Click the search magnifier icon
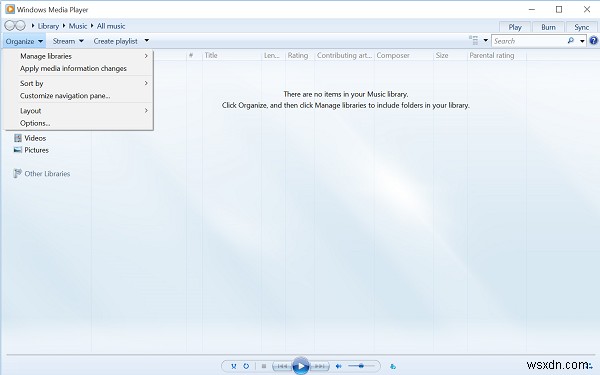600x375 pixels. pyautogui.click(x=571, y=41)
